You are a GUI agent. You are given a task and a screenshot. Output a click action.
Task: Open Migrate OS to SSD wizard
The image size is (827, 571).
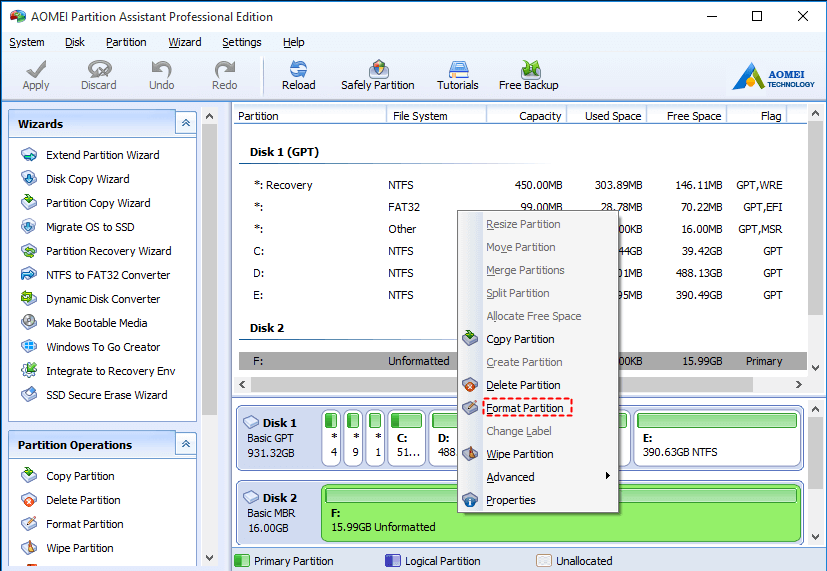[x=90, y=227]
